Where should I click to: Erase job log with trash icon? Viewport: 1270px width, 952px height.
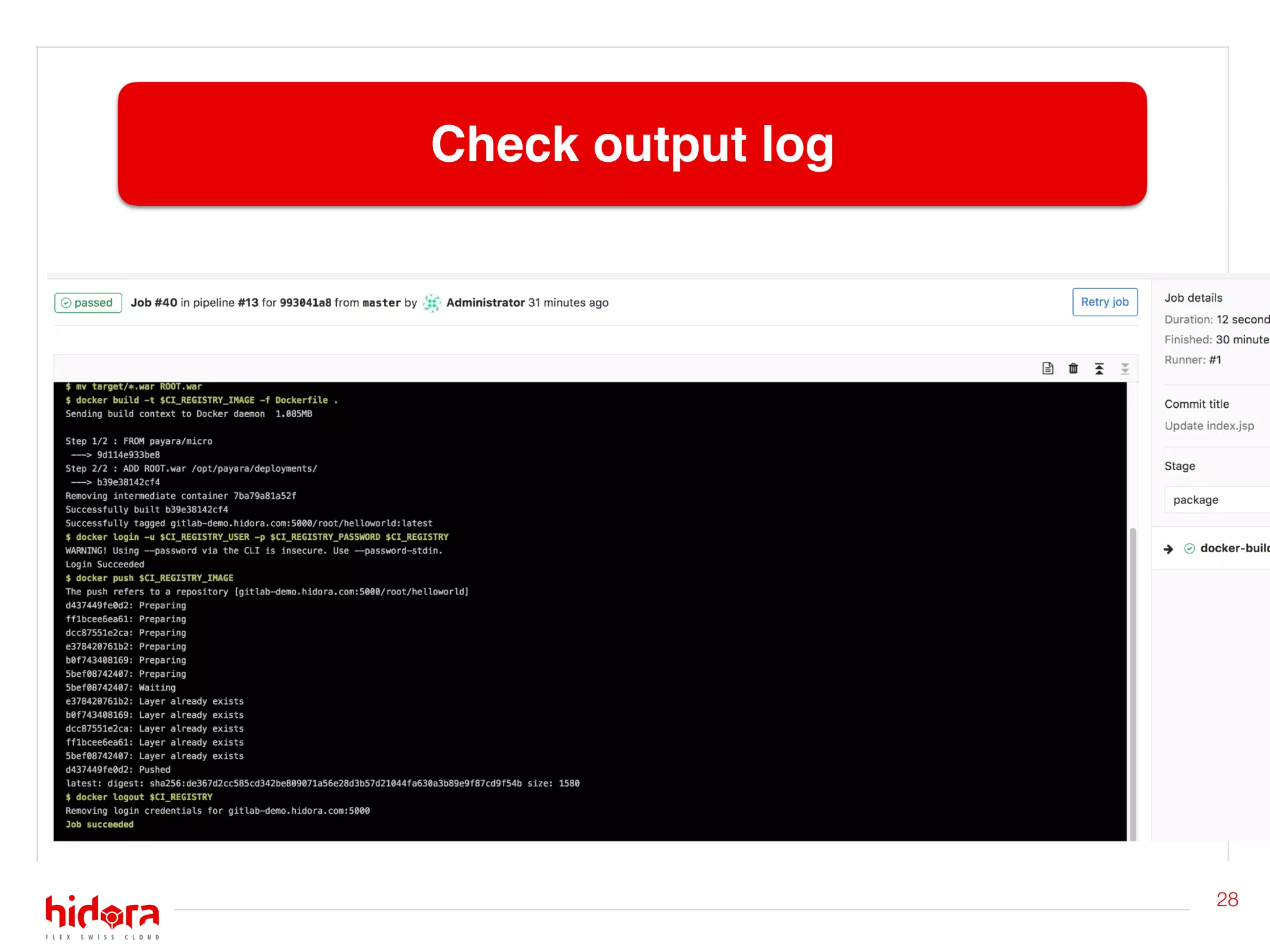tap(1073, 368)
